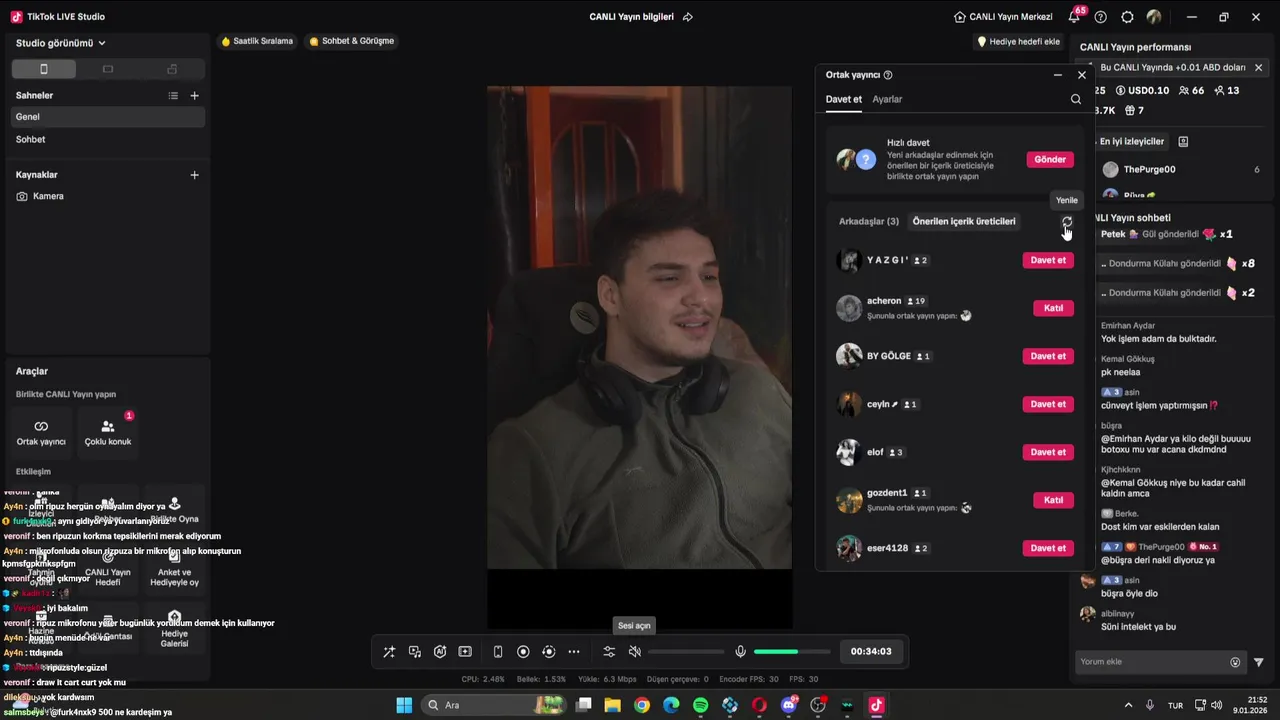
Task: Switch to the Davet et tab
Action: pos(843,99)
